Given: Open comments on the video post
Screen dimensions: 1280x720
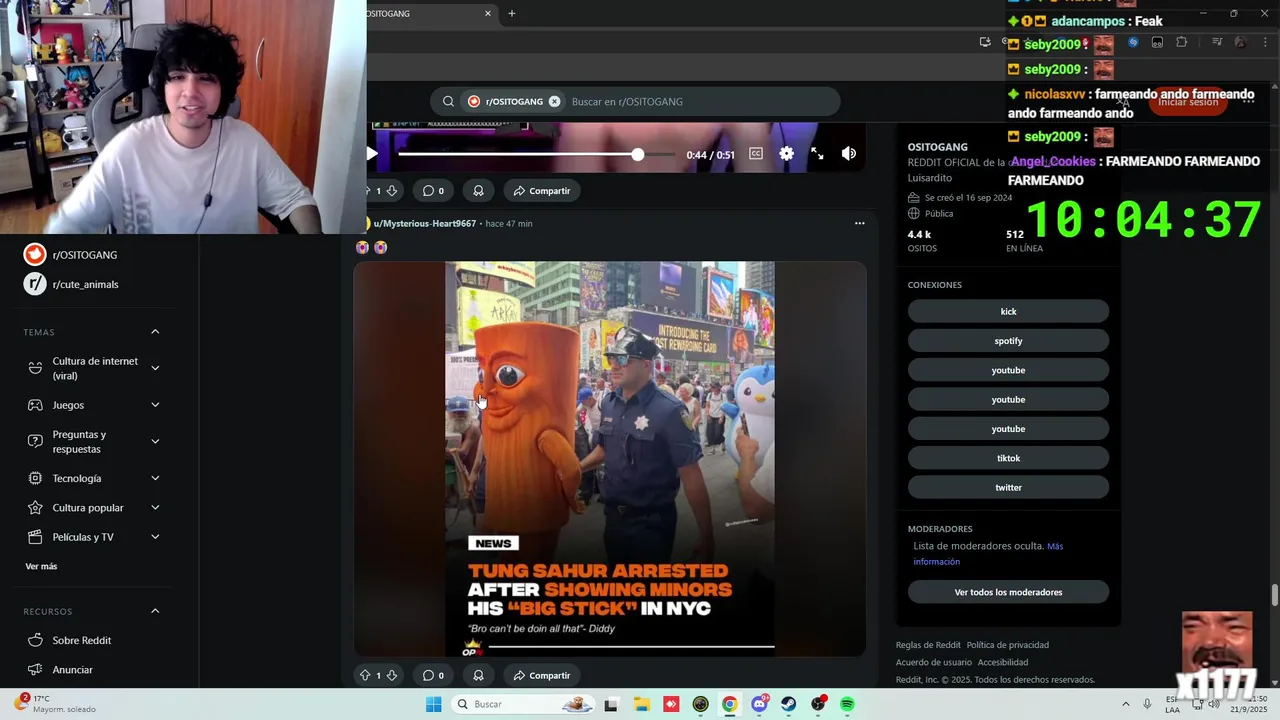Looking at the screenshot, I should 433,191.
